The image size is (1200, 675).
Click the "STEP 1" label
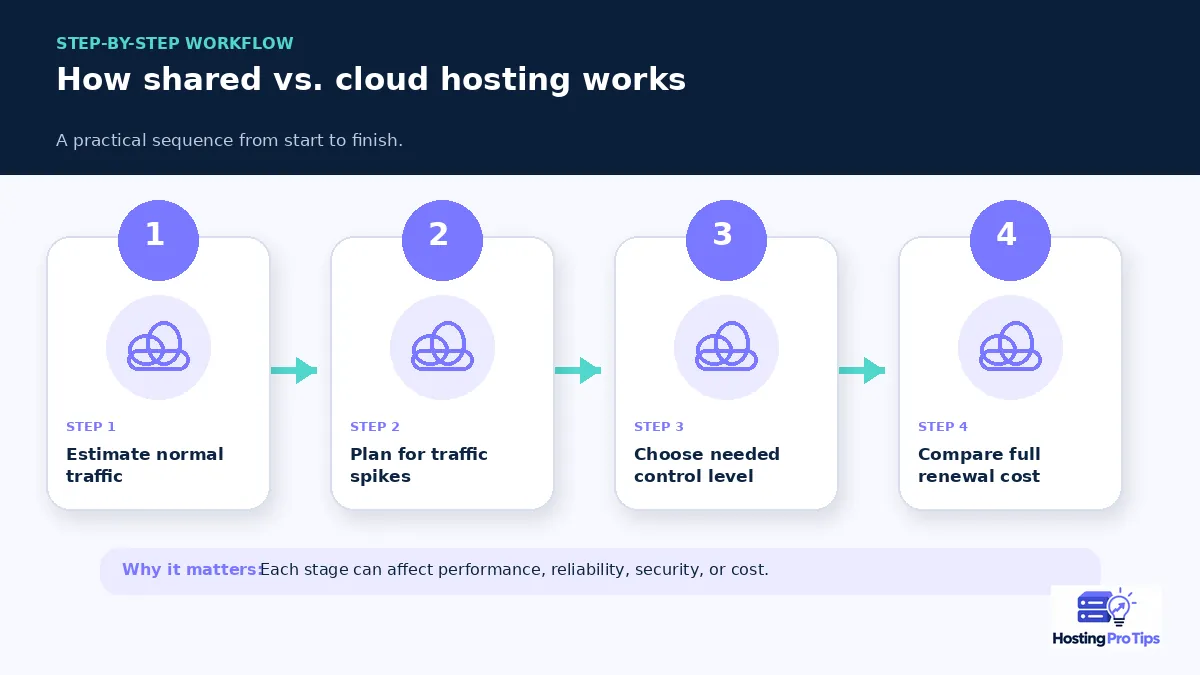[x=91, y=427]
